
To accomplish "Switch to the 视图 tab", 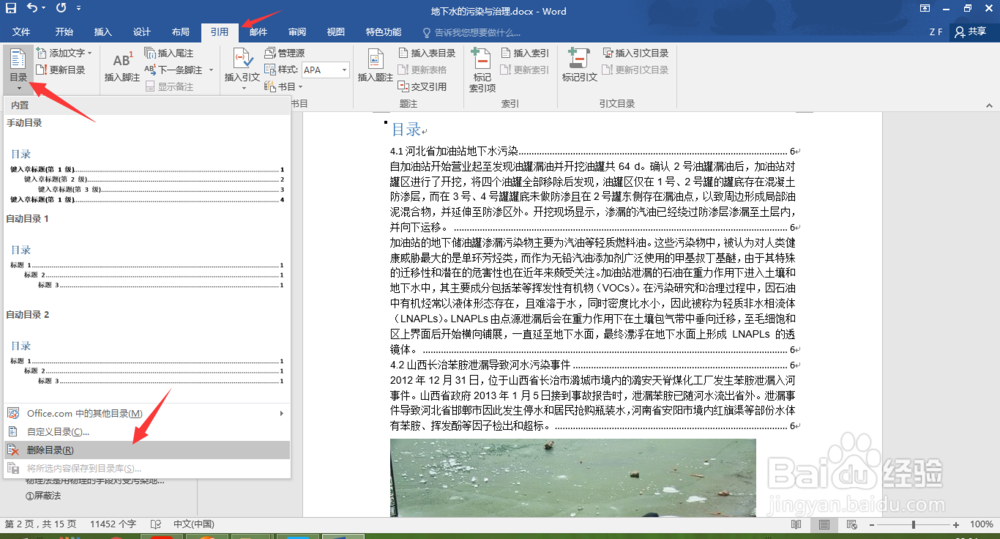I will 336,31.
